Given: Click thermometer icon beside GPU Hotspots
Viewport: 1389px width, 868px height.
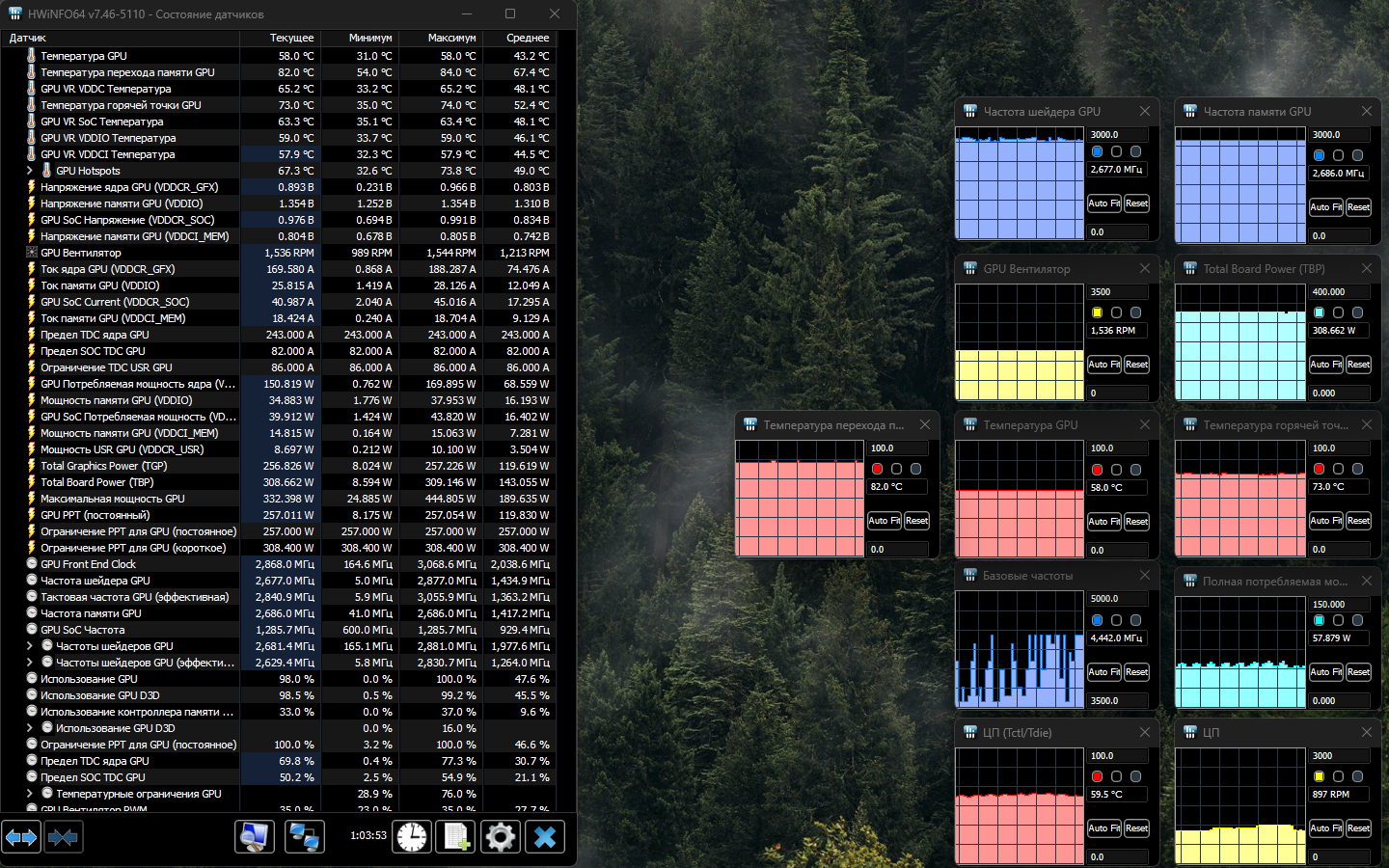Looking at the screenshot, I should point(47,171).
